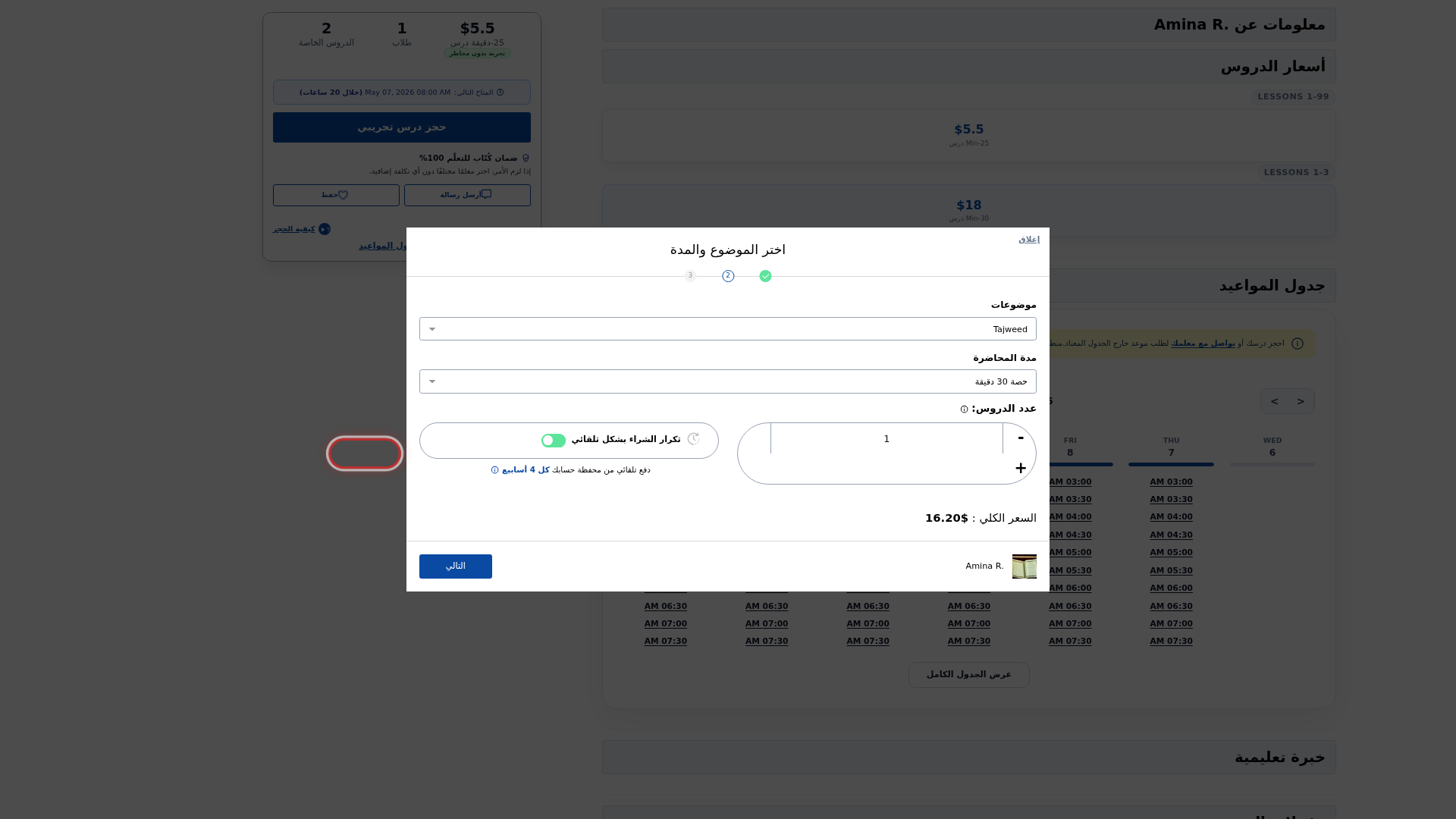Pick the 03:00 AM slot on Thursday
Image resolution: width=1456 pixels, height=819 pixels.
click(1171, 482)
